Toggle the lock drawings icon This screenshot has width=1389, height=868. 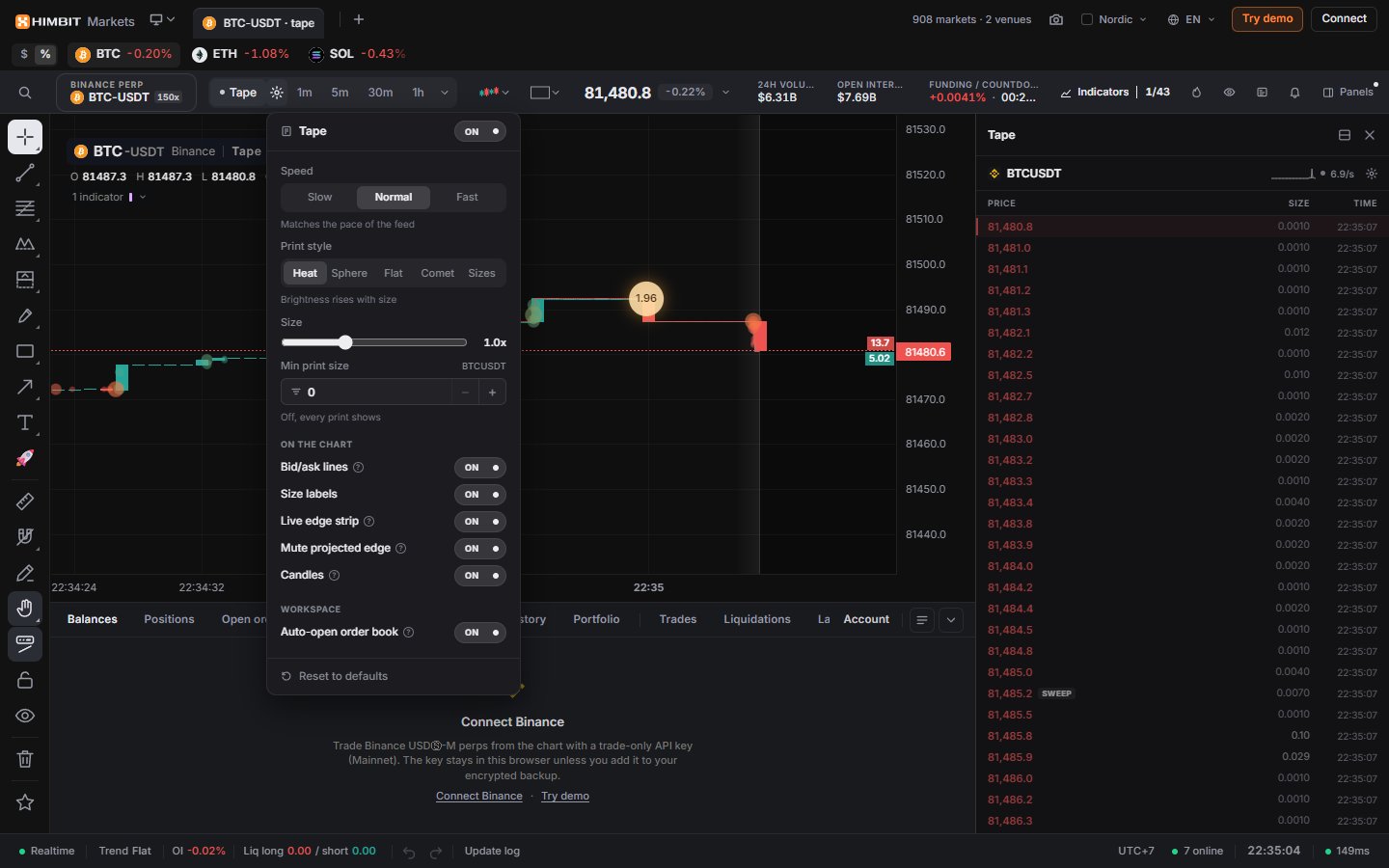point(25,680)
